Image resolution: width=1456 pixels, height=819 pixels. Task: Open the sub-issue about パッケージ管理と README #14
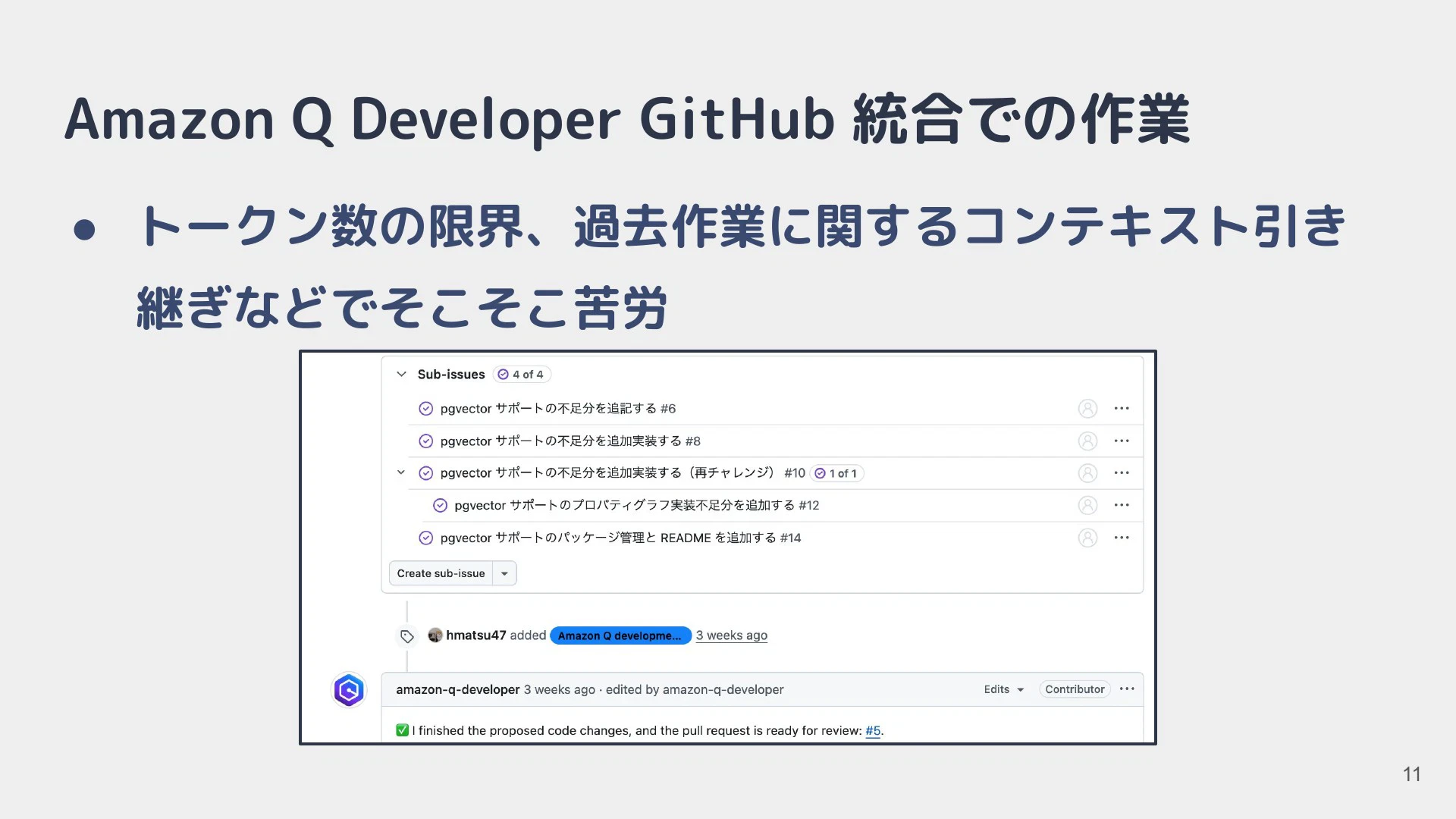620,538
